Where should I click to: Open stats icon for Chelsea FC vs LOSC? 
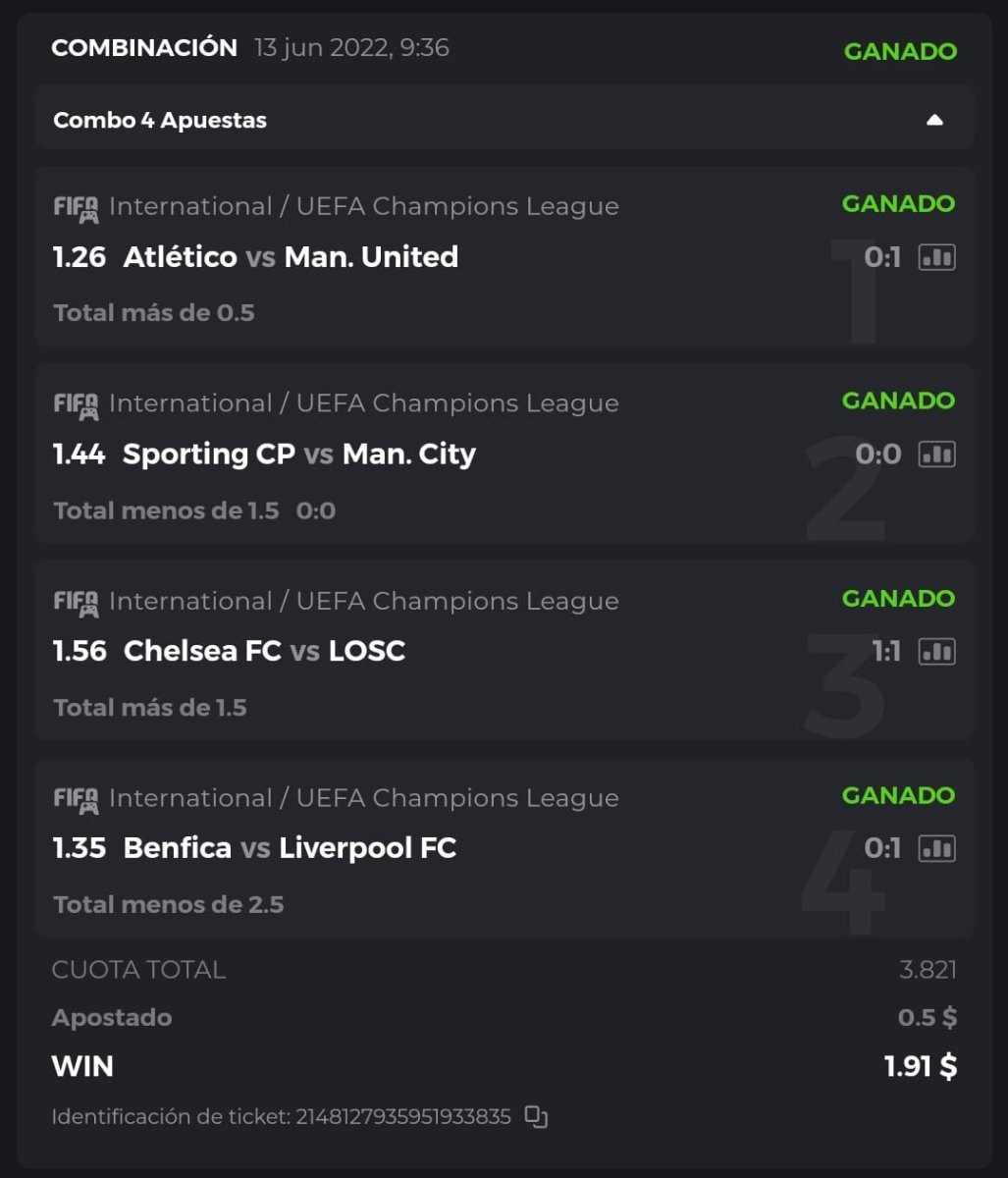[x=936, y=652]
